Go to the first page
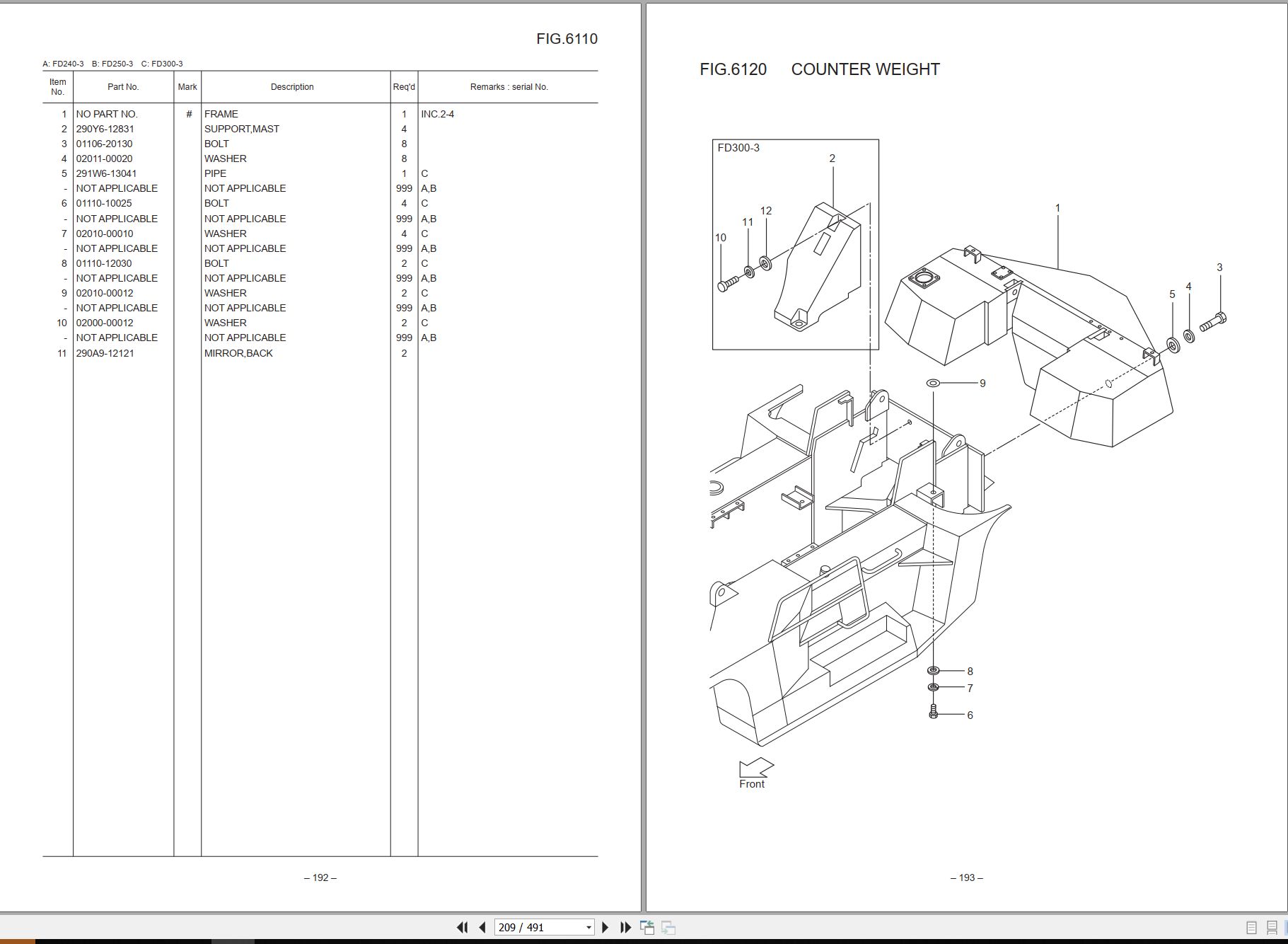 tap(462, 927)
